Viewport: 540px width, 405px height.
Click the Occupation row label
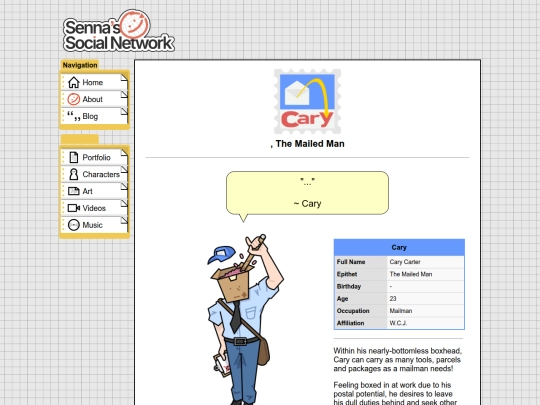tap(353, 311)
